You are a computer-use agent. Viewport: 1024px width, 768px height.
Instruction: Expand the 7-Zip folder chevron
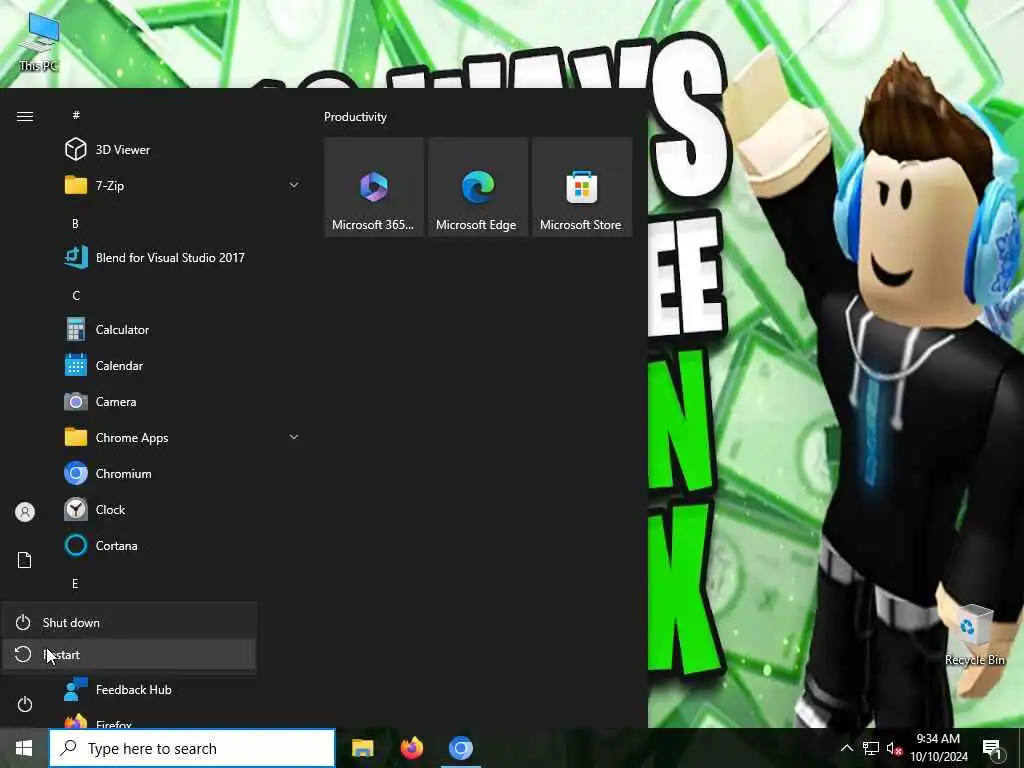294,185
